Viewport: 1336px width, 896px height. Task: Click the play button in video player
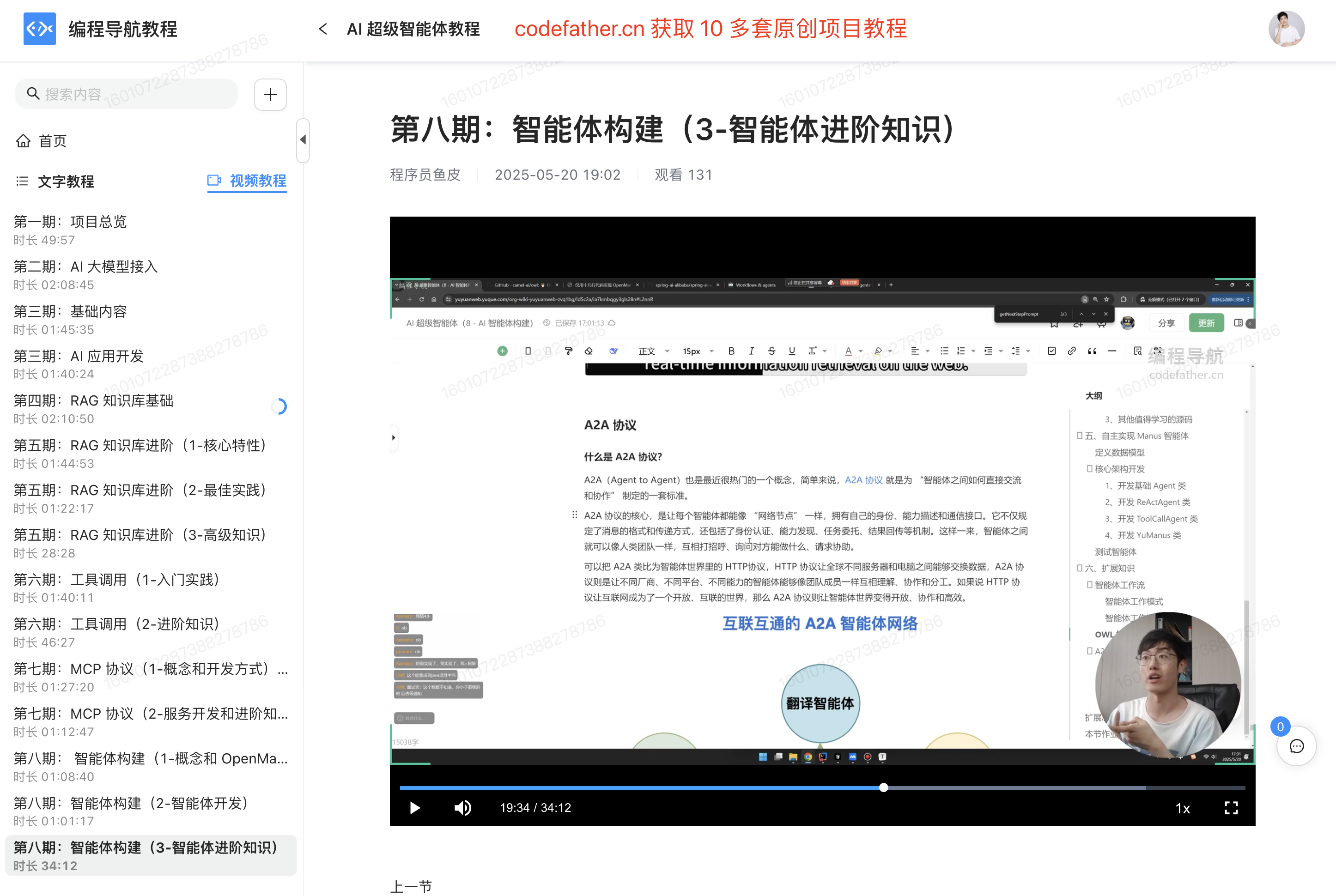tap(415, 807)
